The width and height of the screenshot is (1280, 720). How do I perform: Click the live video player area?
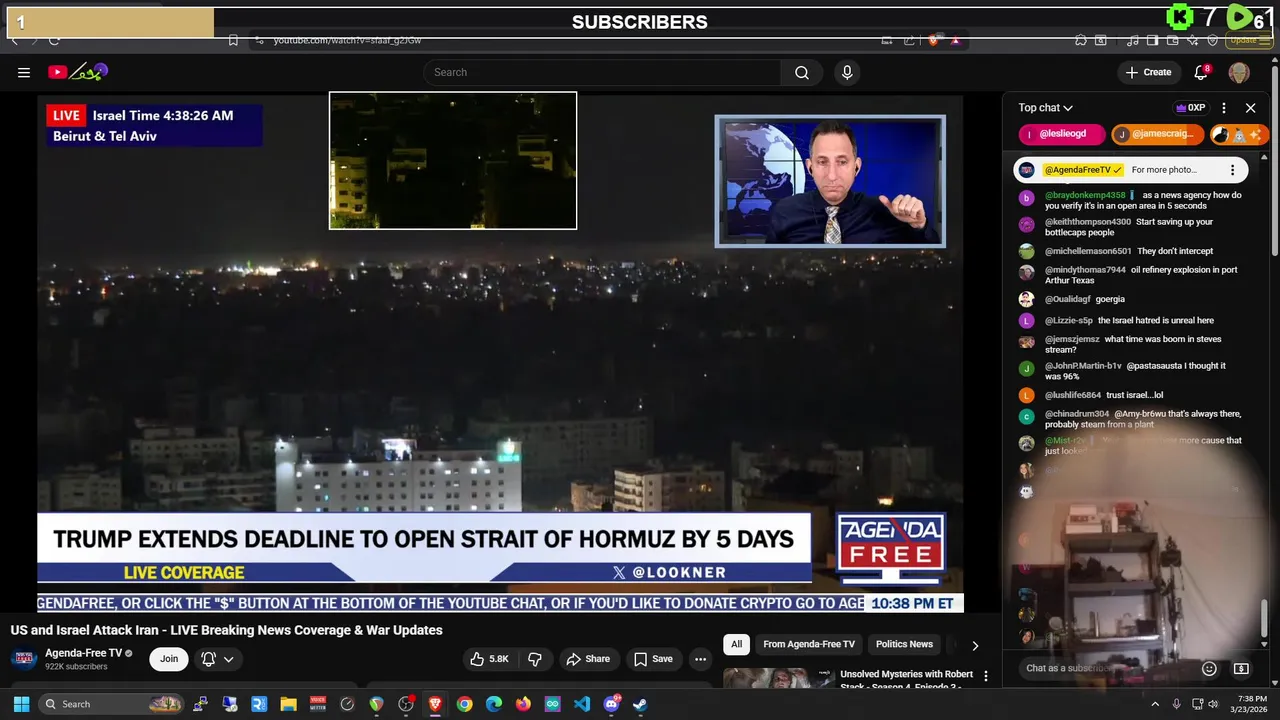(x=500, y=353)
